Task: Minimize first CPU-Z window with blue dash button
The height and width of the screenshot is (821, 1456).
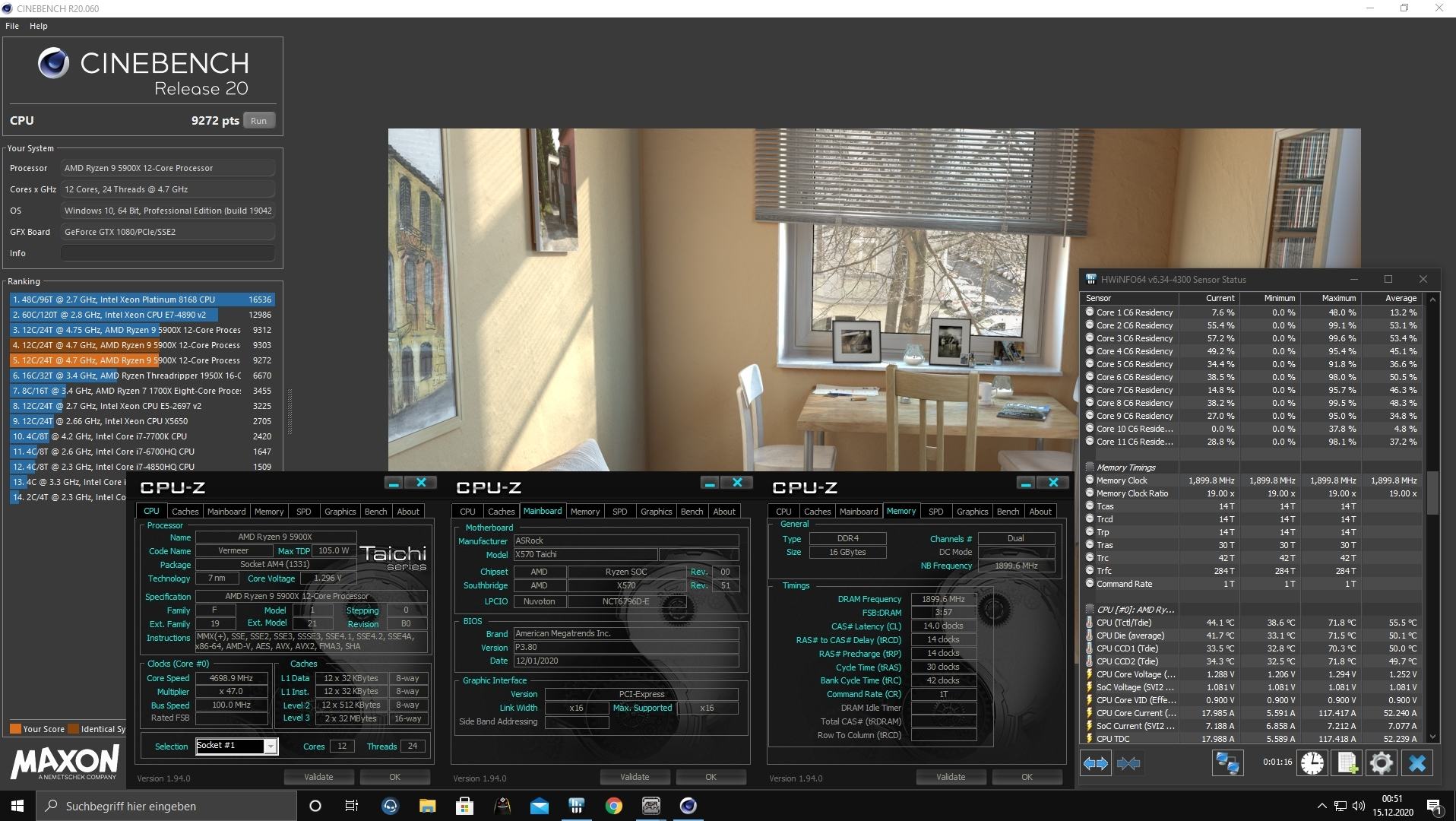Action: tap(393, 483)
